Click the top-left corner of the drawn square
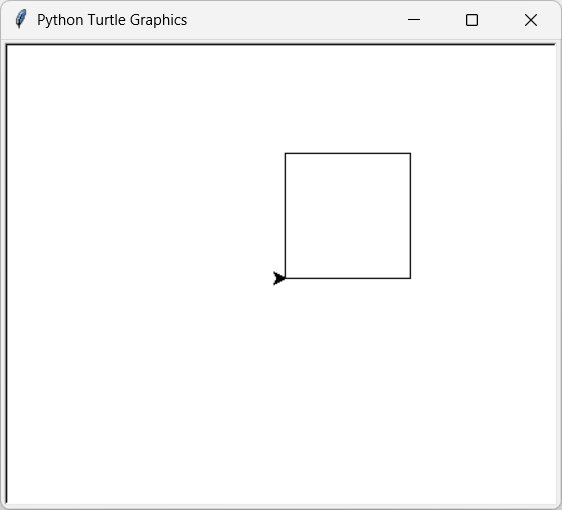This screenshot has width=562, height=510. pyautogui.click(x=285, y=153)
